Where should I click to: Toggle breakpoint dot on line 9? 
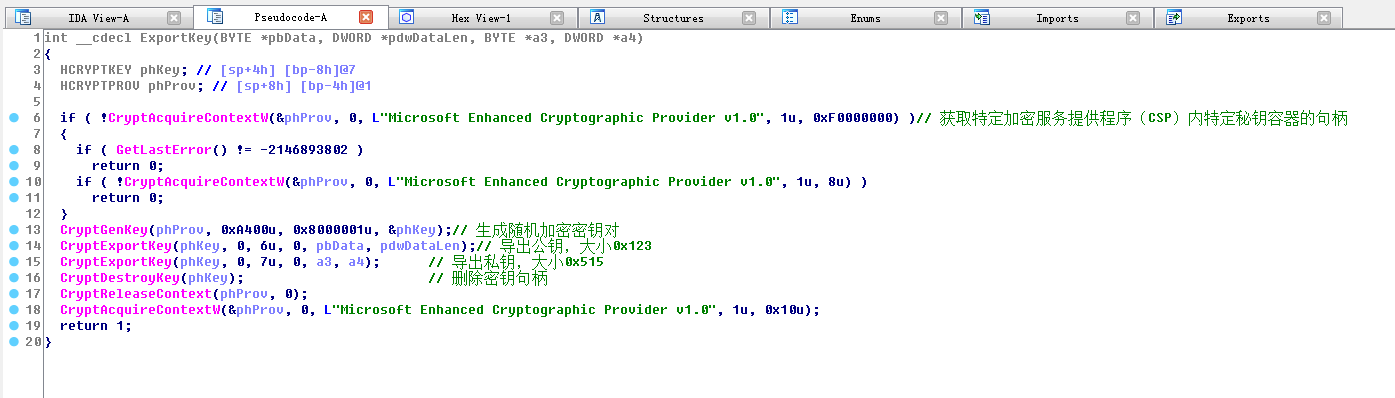pos(13,166)
